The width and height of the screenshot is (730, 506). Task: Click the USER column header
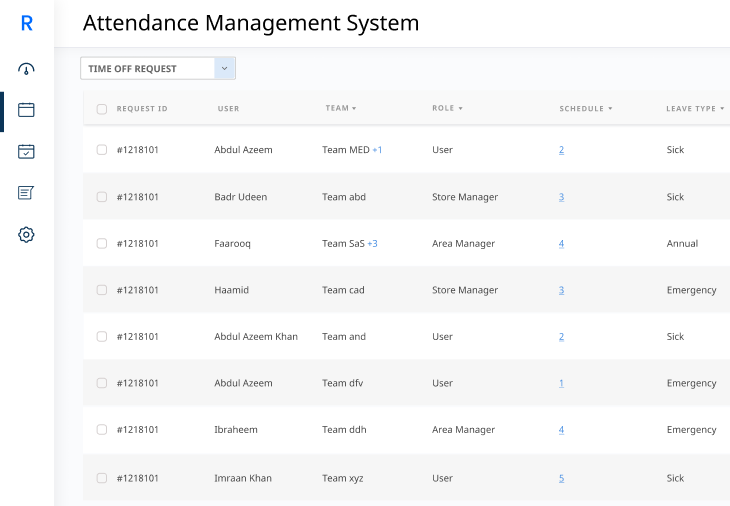[228, 108]
